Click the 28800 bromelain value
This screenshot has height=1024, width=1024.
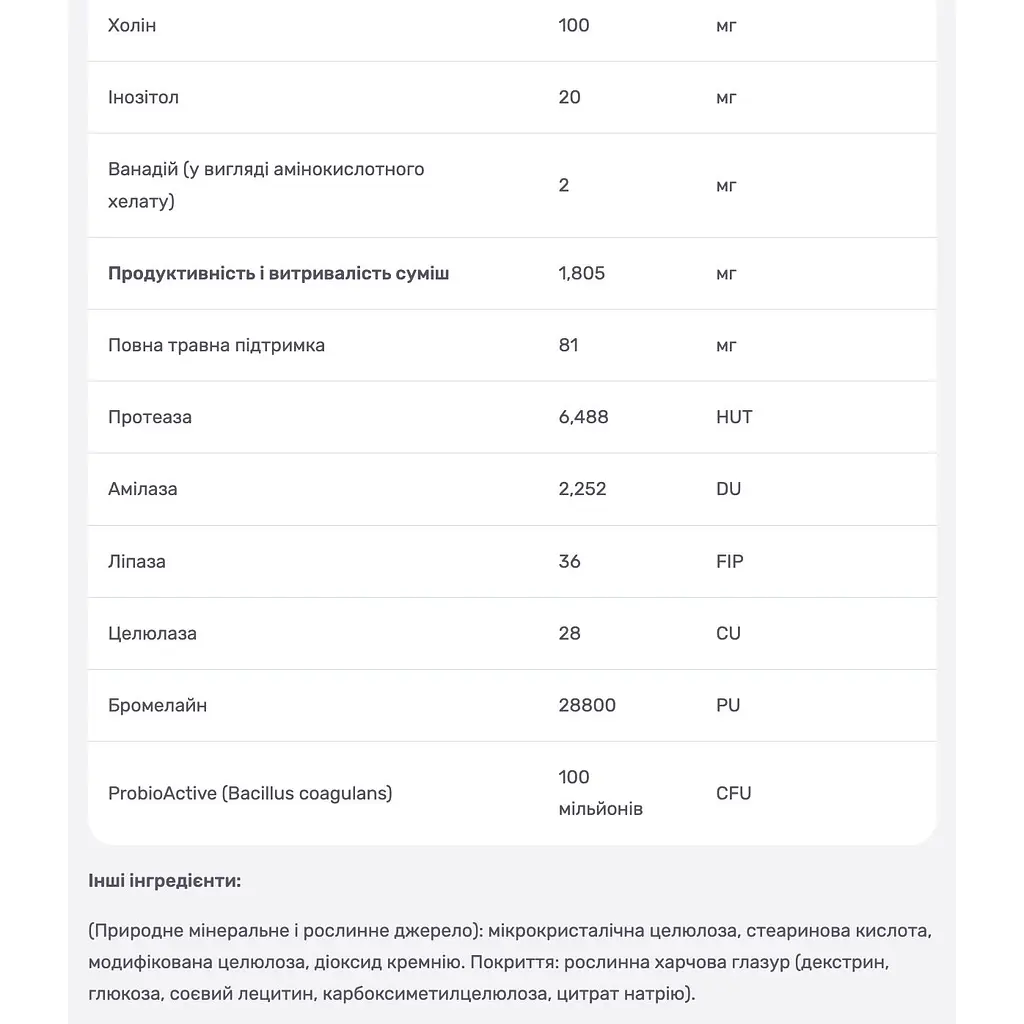(587, 705)
